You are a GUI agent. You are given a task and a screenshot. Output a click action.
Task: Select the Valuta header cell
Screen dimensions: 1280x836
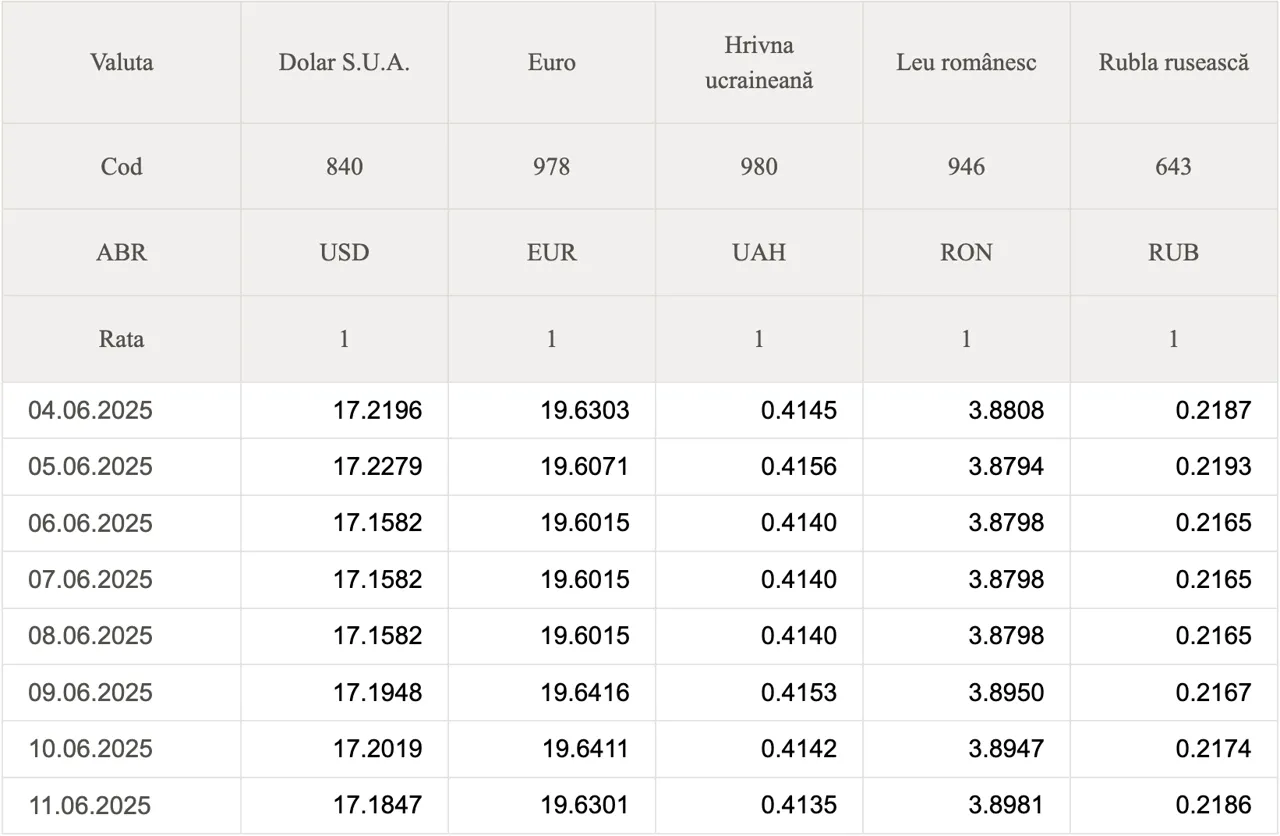[x=121, y=62]
